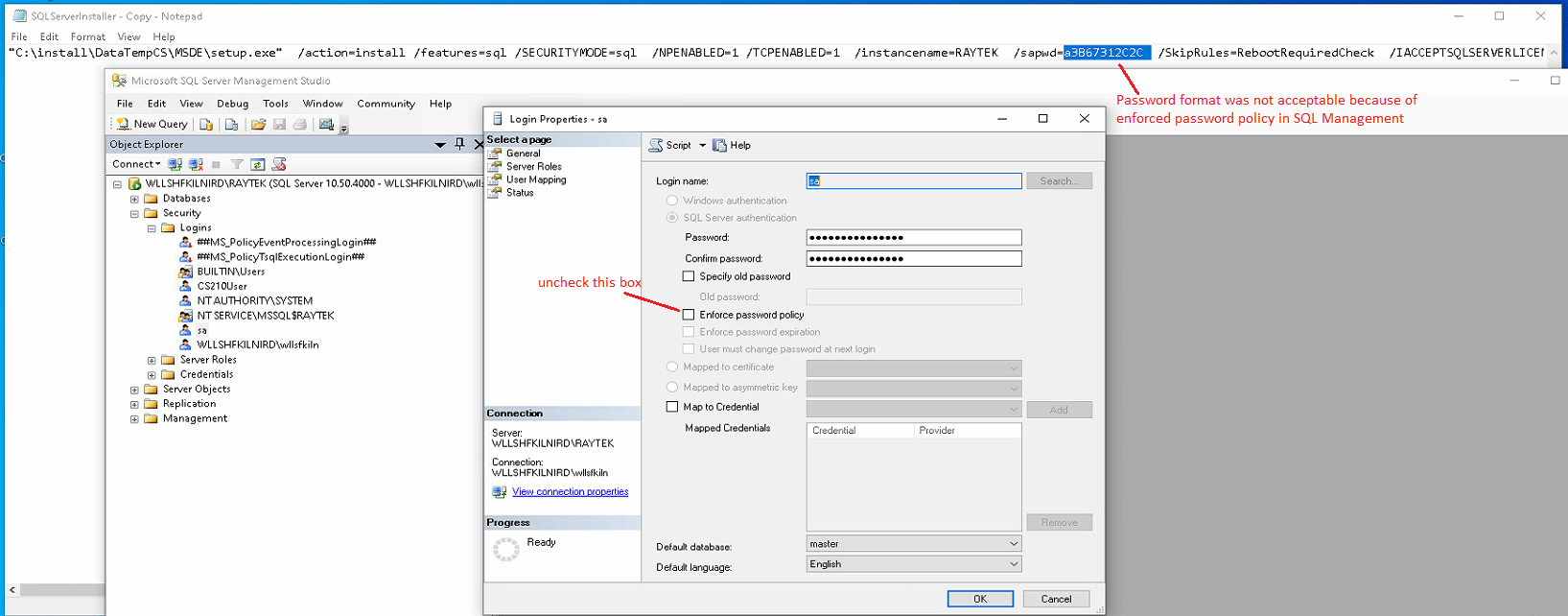Toggle Enforce password policy checkbox
The image size is (1568, 616).
[x=689, y=315]
